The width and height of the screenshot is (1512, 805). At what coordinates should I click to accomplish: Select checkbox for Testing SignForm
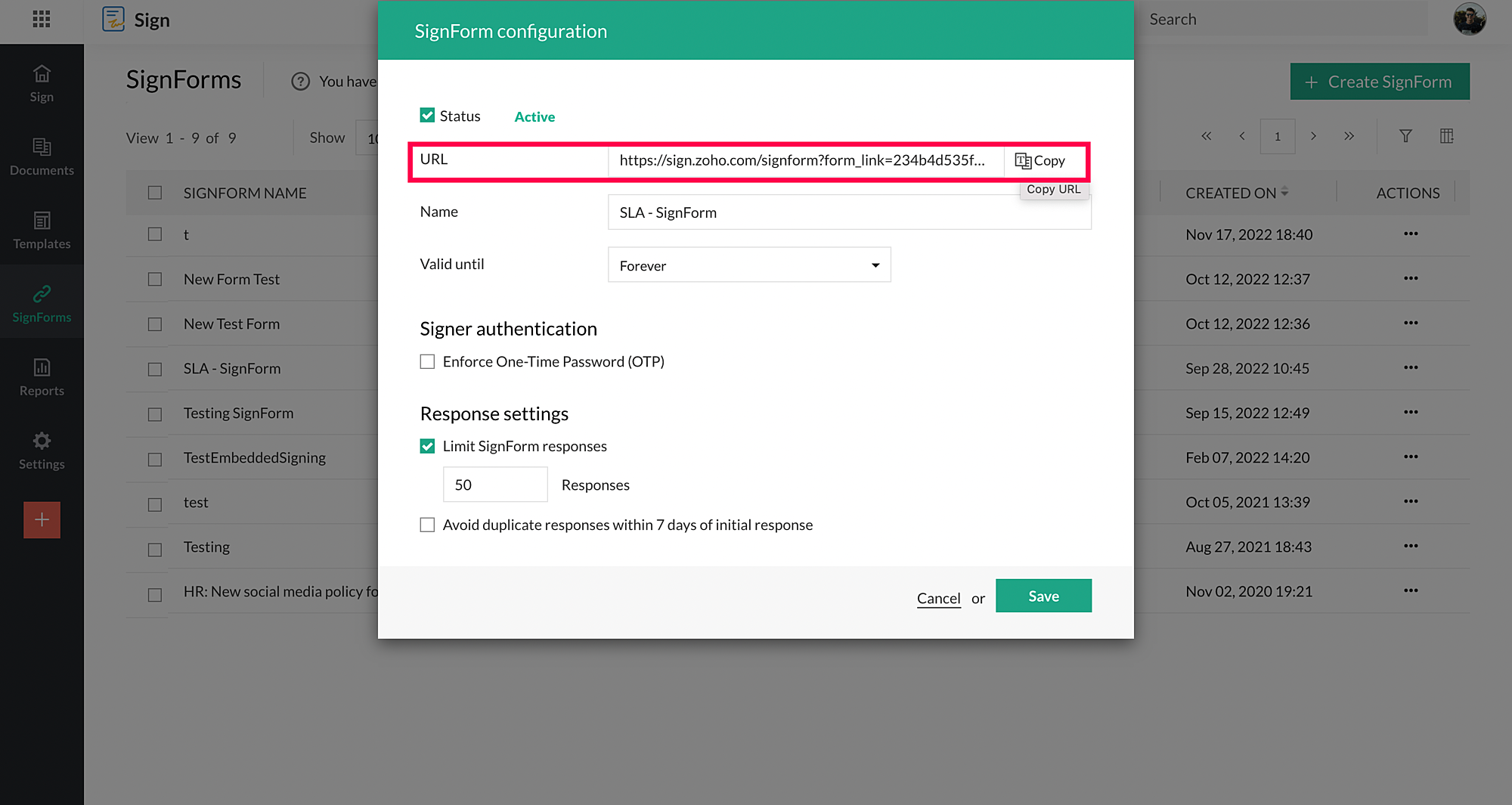point(155,414)
